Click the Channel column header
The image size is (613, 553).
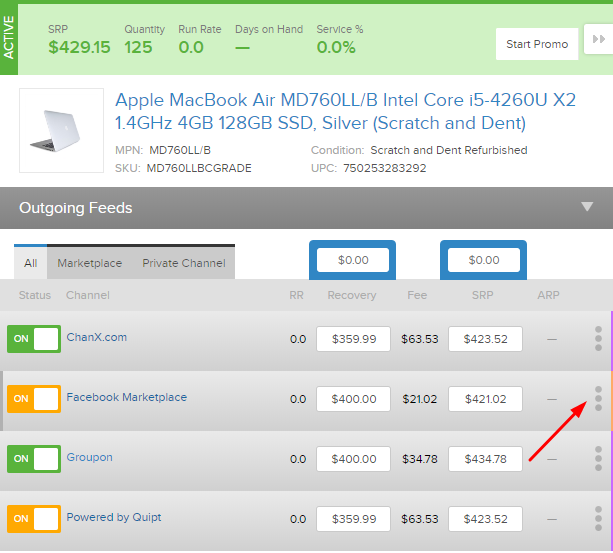click(88, 295)
